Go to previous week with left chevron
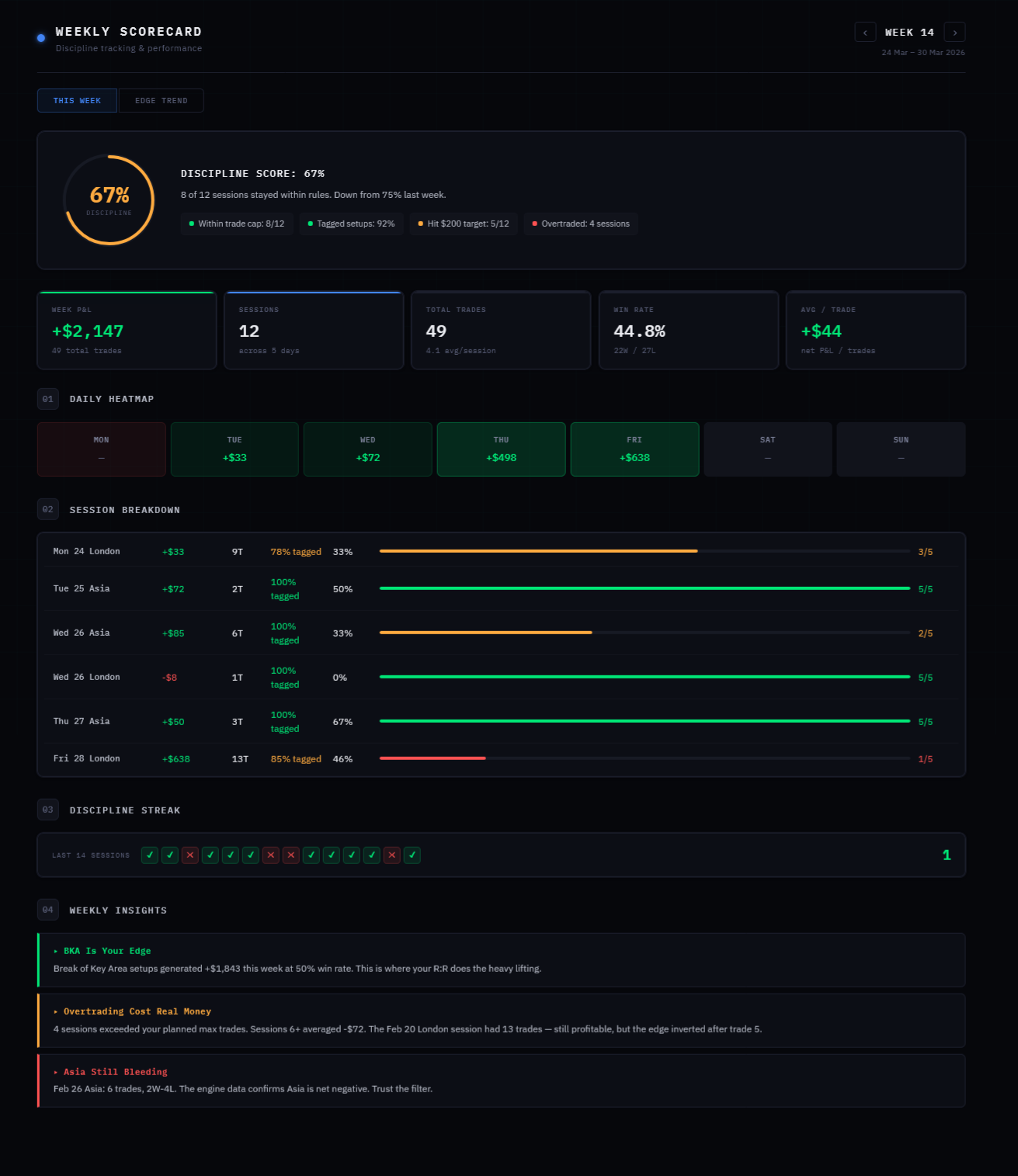The image size is (1018, 1176). point(865,33)
